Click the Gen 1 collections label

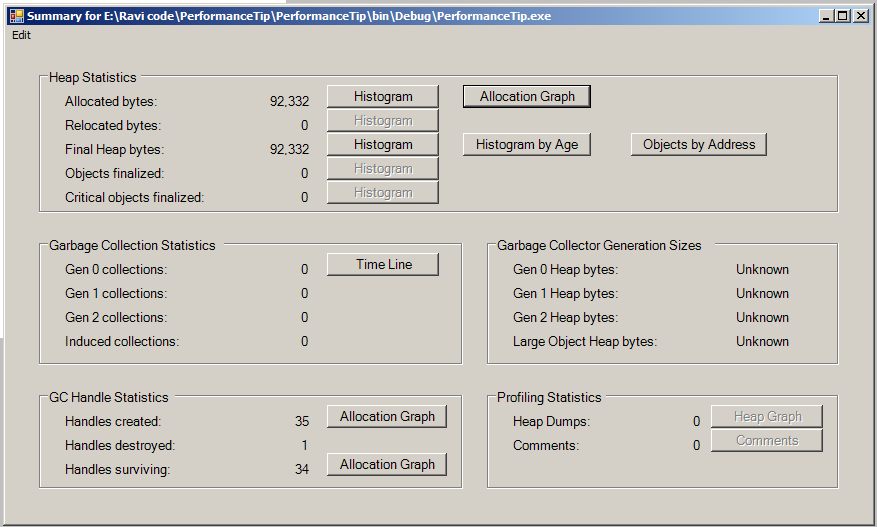116,293
